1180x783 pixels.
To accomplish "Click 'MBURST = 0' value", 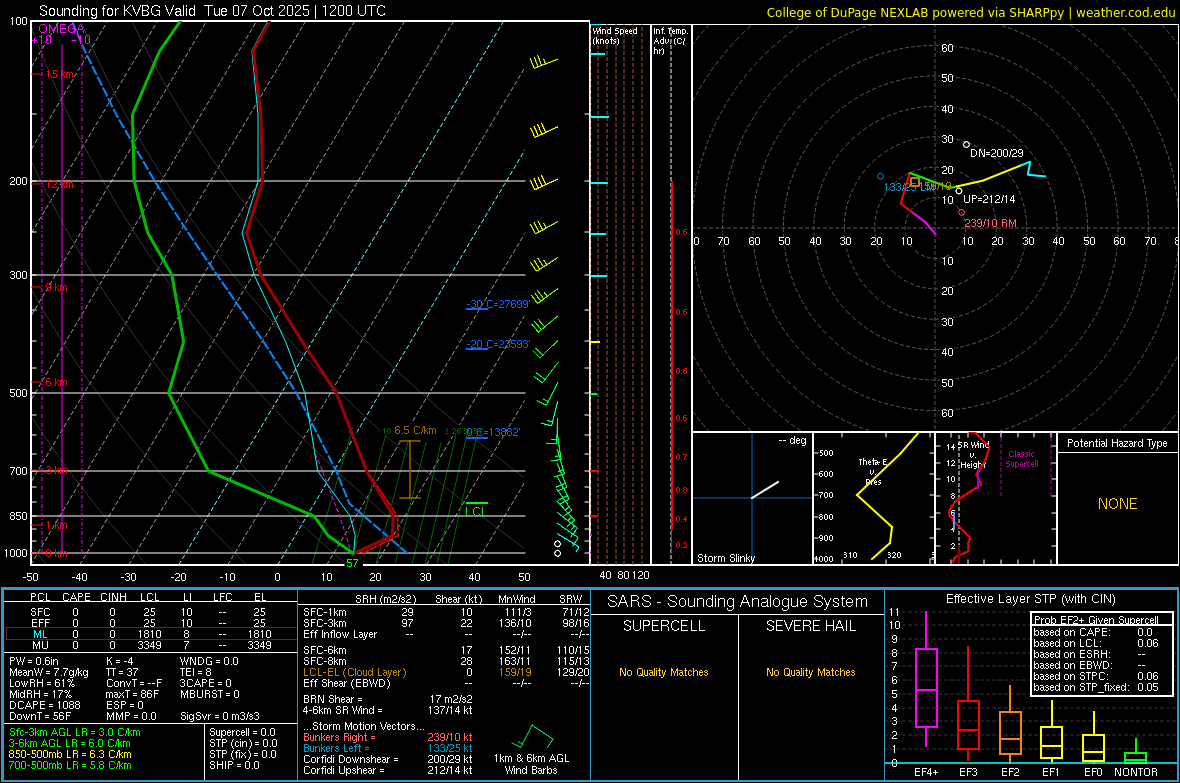I will coord(209,694).
